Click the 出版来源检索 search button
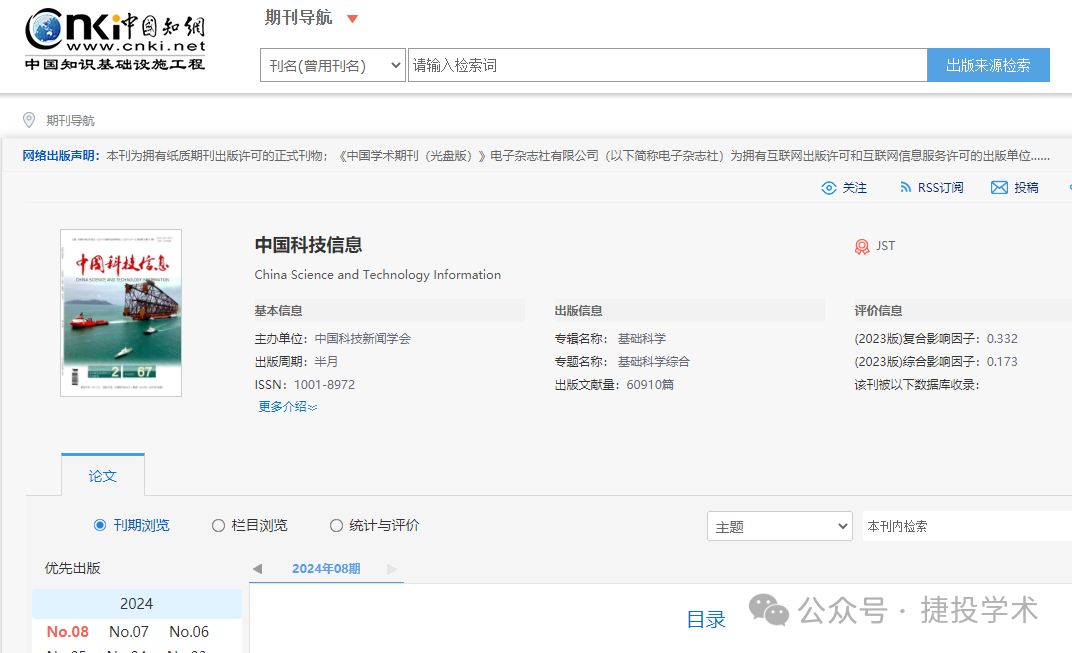 point(988,66)
